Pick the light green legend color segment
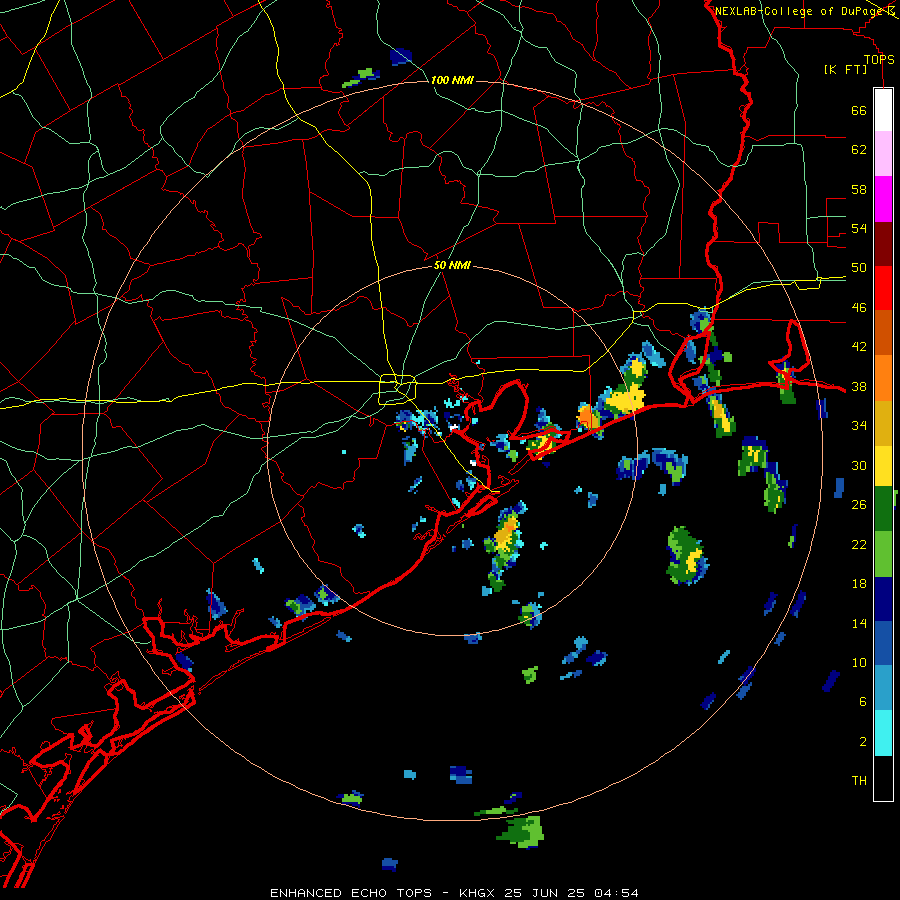This screenshot has width=900, height=900. [883, 554]
